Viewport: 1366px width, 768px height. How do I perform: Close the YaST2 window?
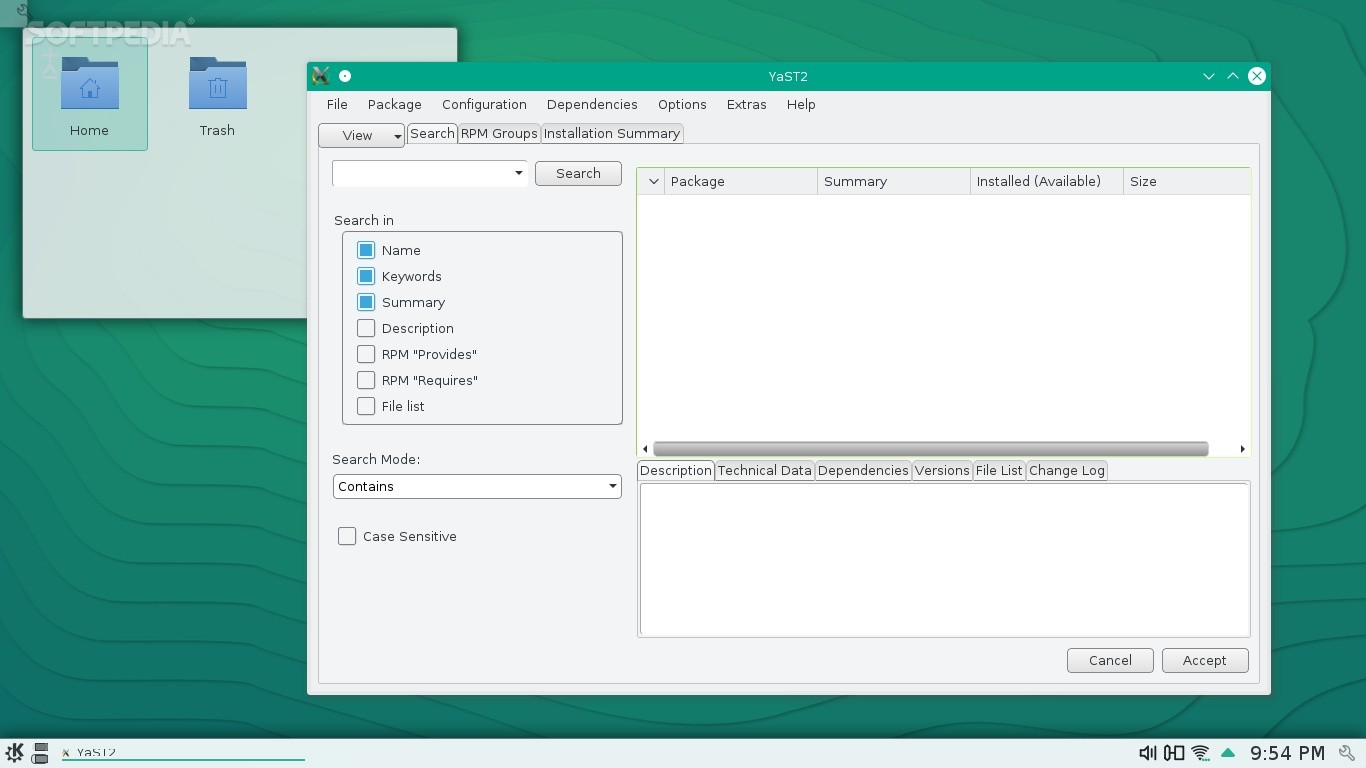coord(1257,76)
